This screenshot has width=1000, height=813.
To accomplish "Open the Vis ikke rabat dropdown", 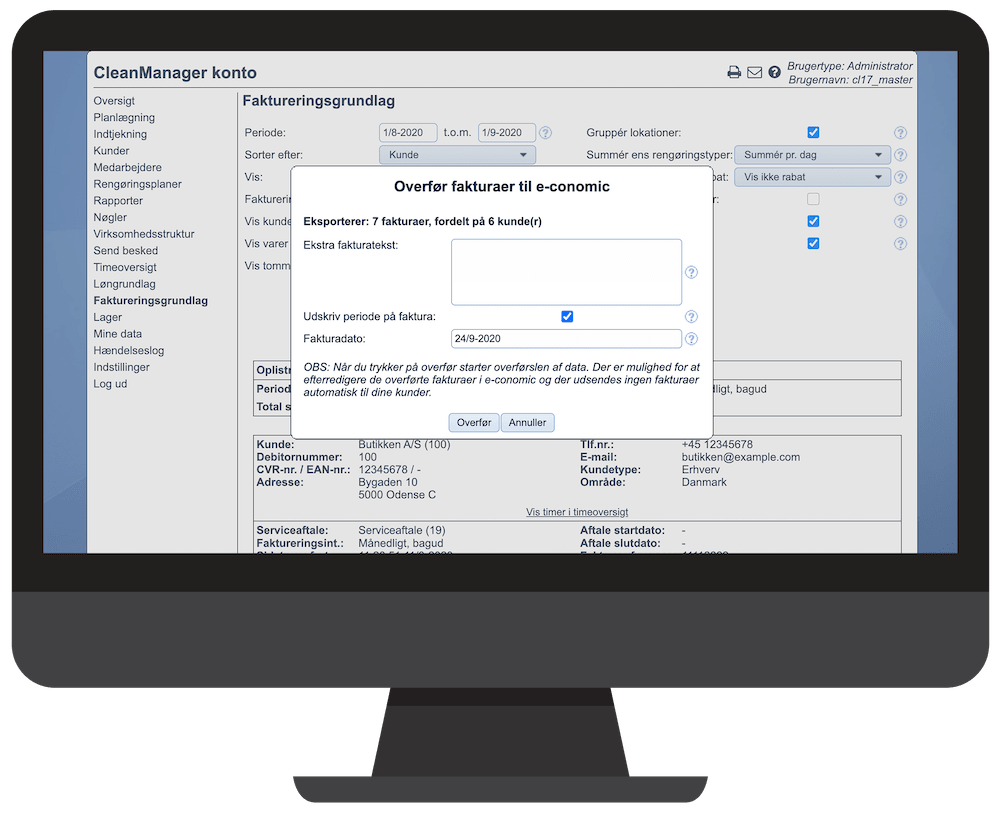I will [811, 177].
